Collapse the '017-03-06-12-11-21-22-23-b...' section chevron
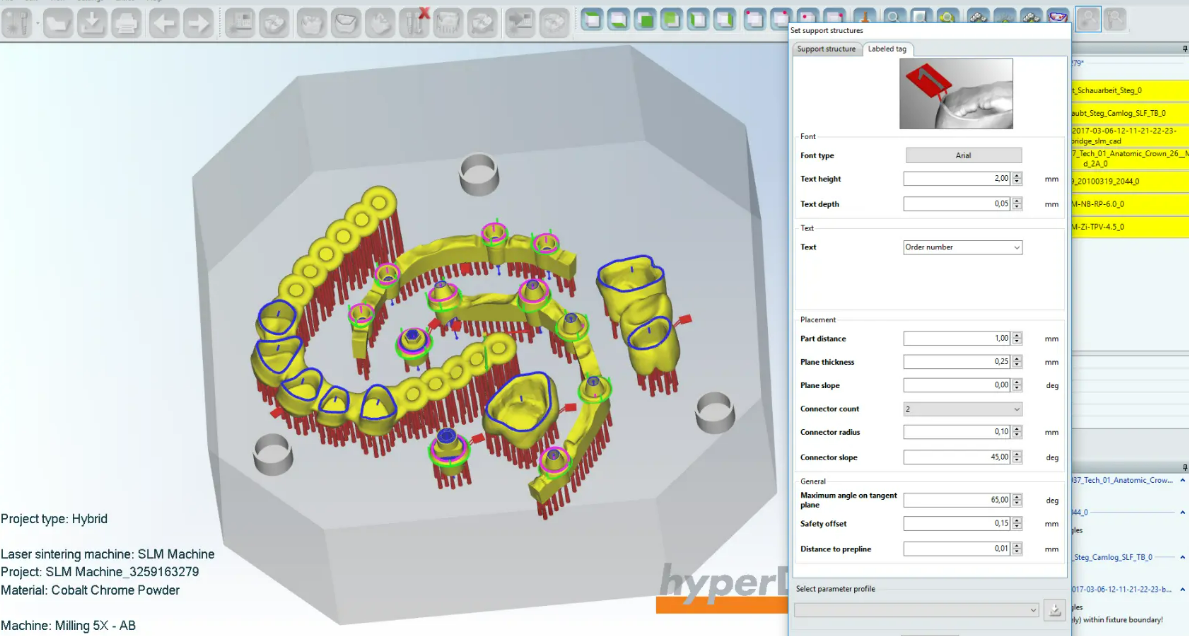Screen dimensions: 1189x636 (x=1182, y=589)
